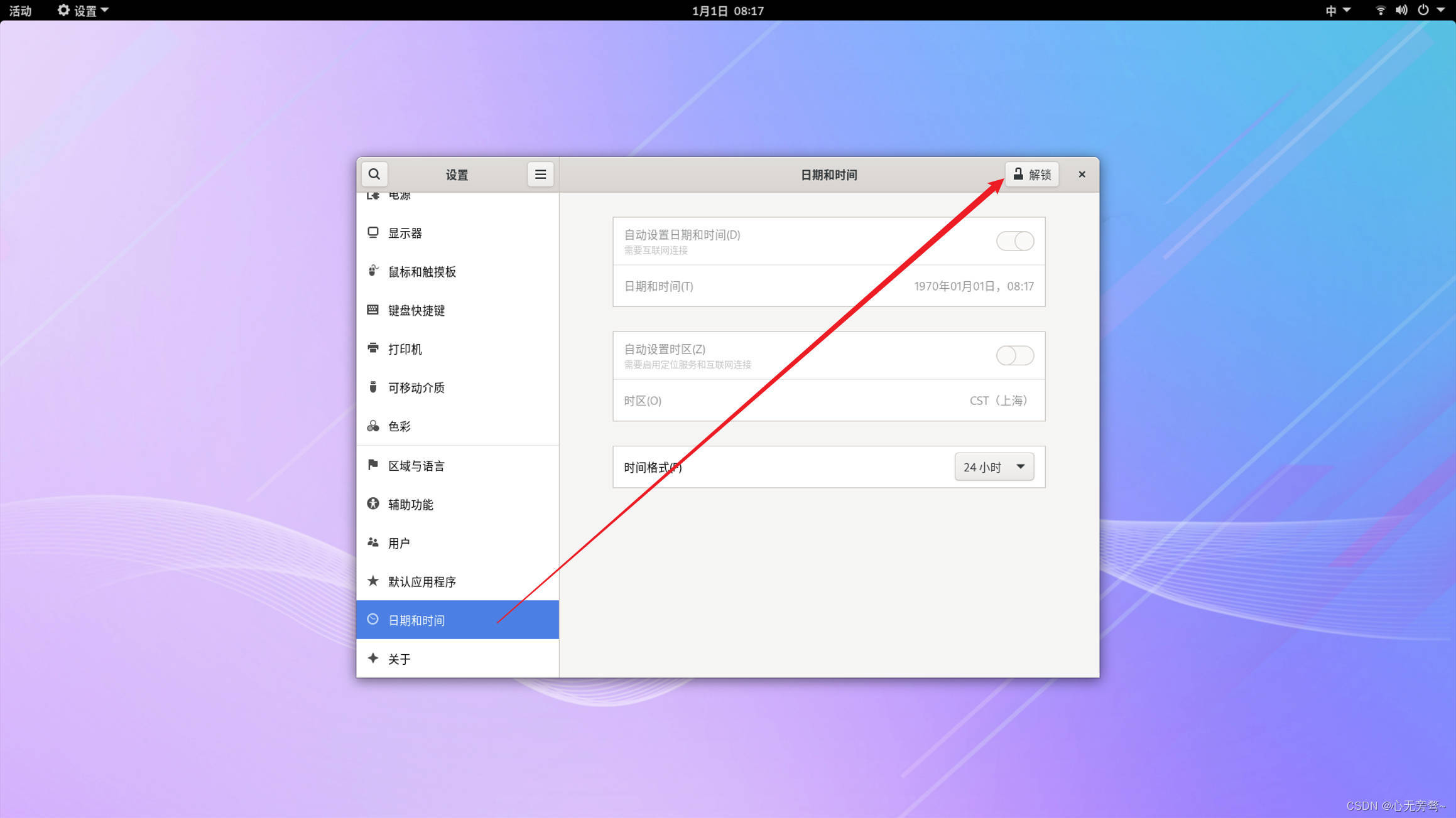Click the accessibility icon in sidebar
The height and width of the screenshot is (818, 1456).
click(373, 504)
